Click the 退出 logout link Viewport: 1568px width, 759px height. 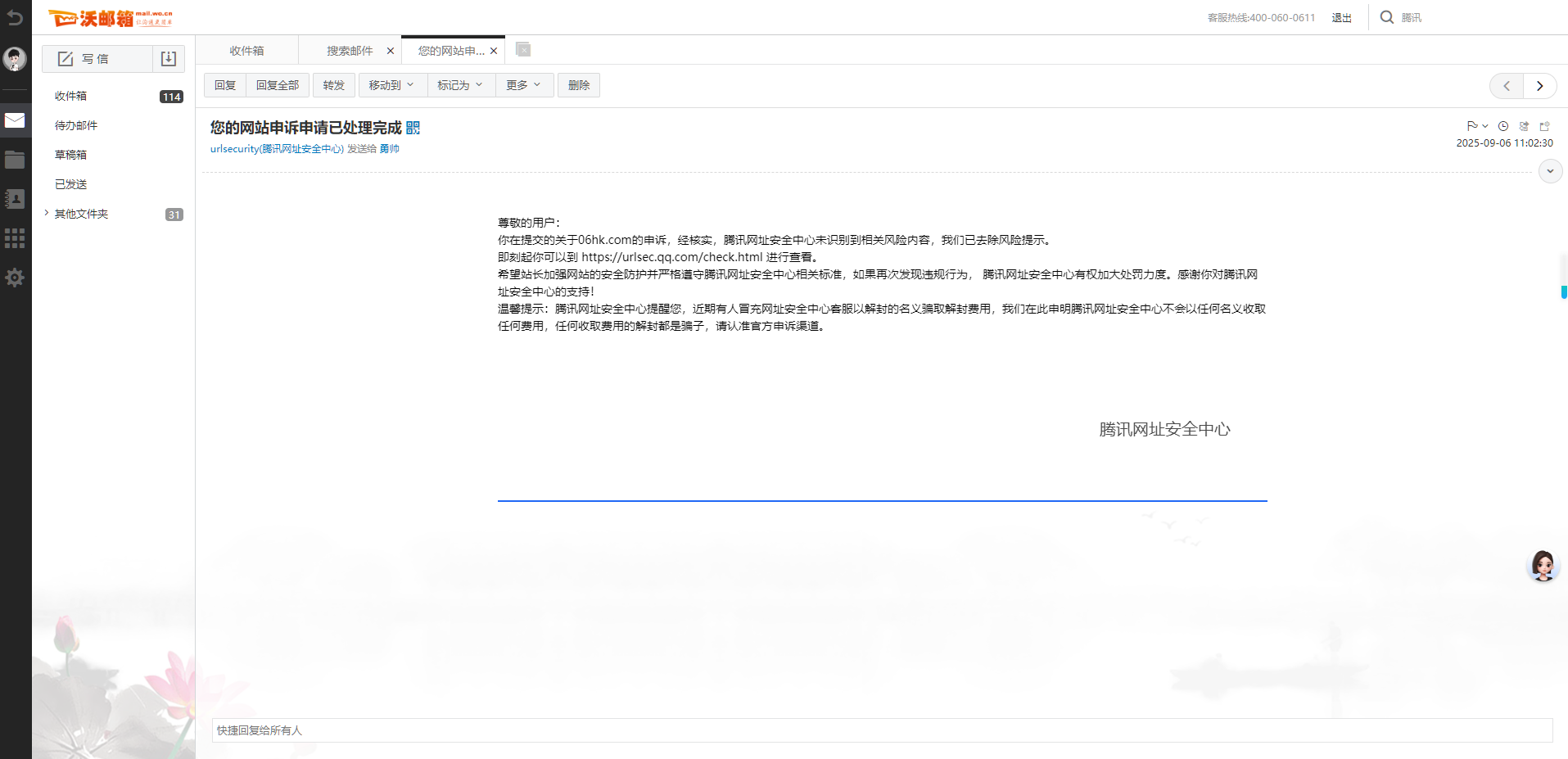coord(1341,18)
